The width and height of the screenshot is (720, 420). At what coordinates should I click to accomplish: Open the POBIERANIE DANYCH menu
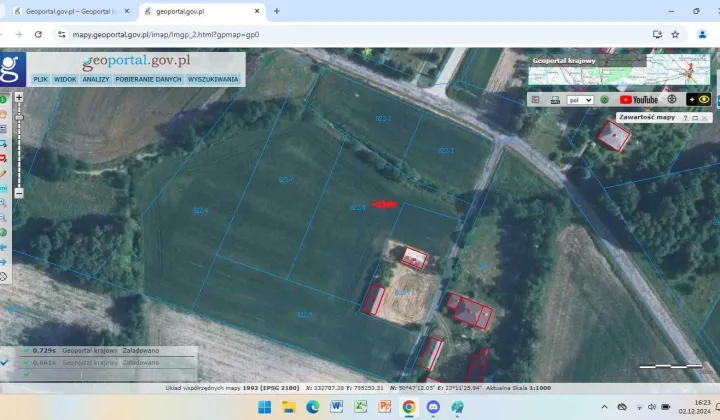coord(148,79)
